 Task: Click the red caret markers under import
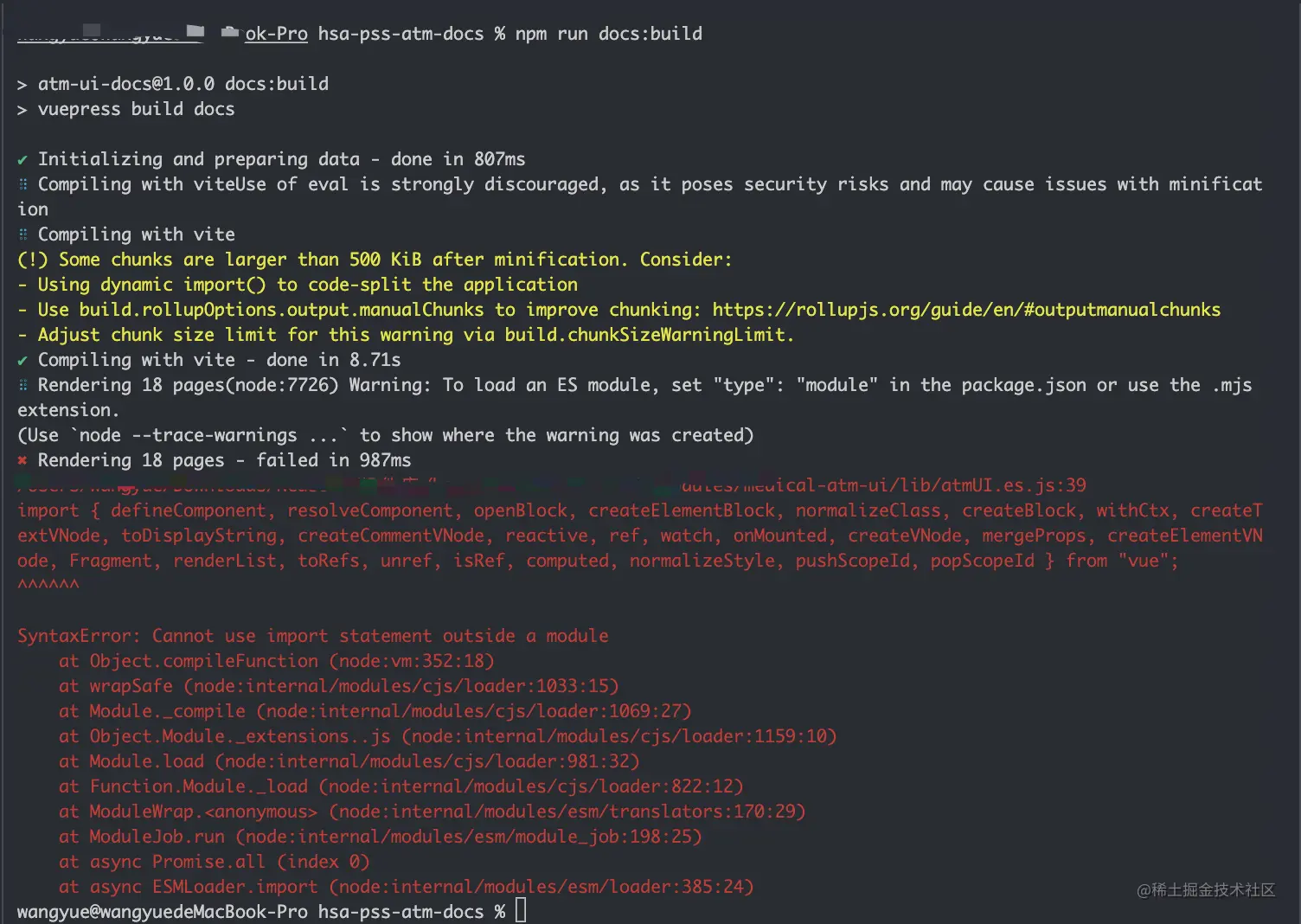point(48,586)
